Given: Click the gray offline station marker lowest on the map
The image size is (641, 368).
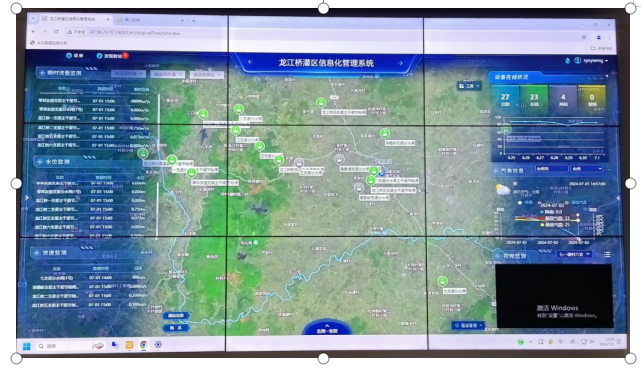Looking at the screenshot, I should point(359,188).
